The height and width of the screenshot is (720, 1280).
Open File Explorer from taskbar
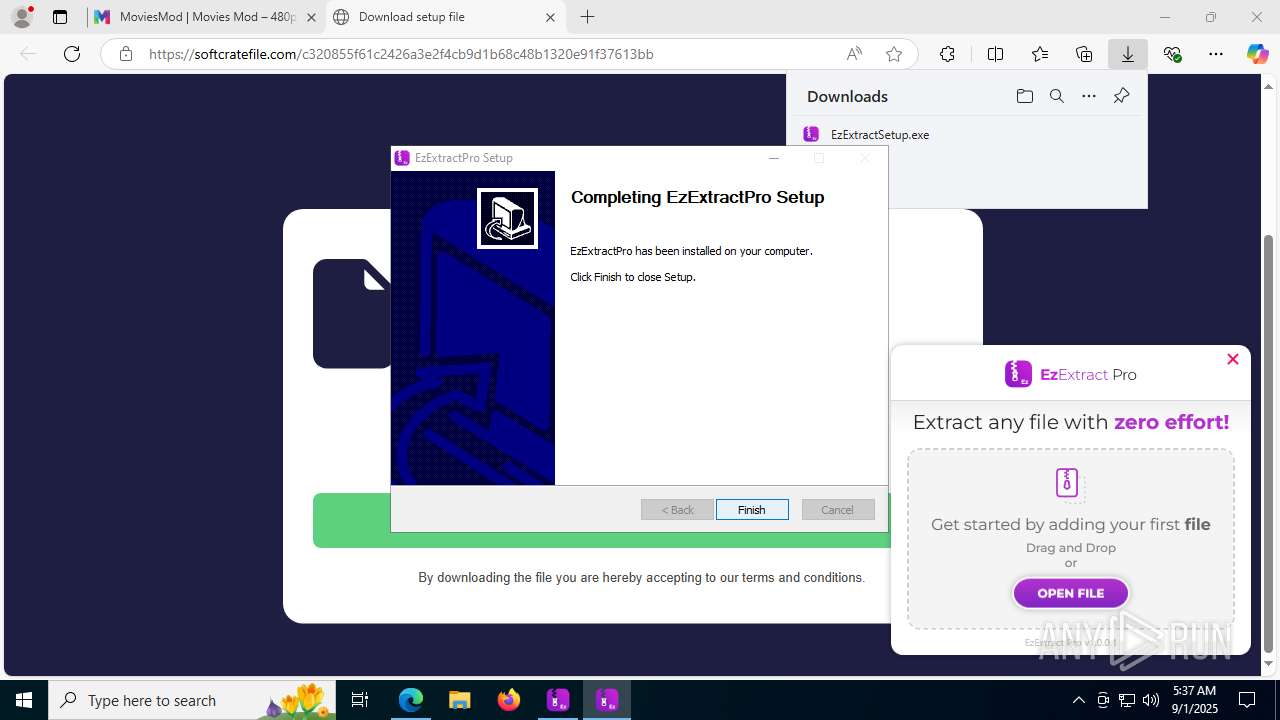point(459,700)
